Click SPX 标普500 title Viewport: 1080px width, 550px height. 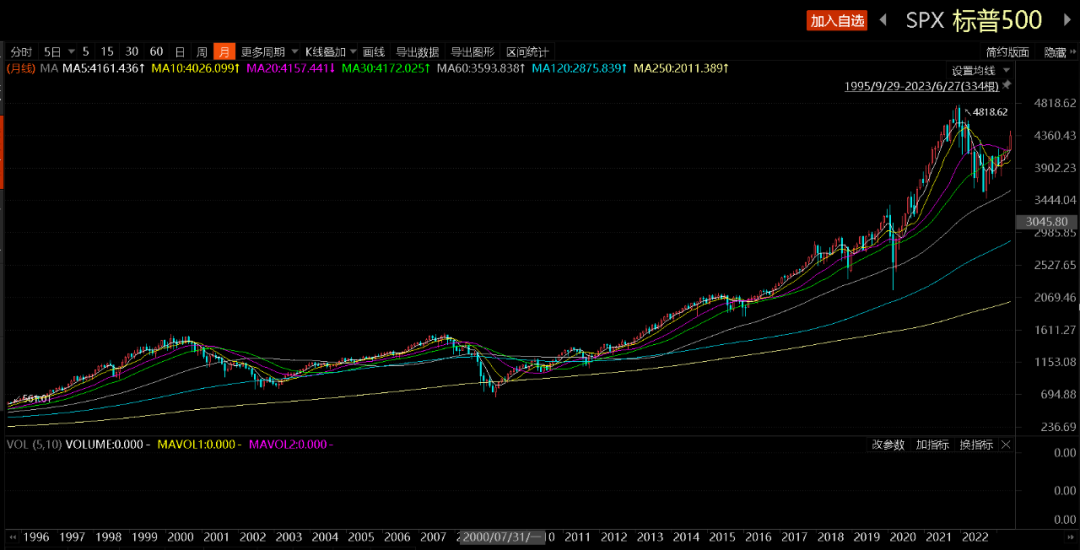[x=973, y=21]
